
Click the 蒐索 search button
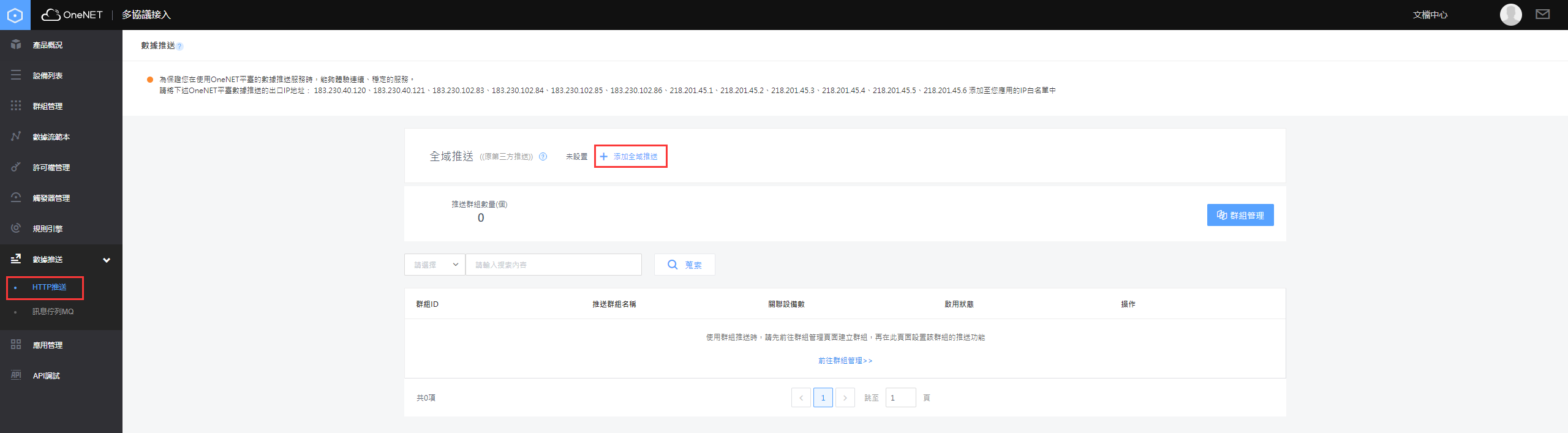click(x=684, y=265)
